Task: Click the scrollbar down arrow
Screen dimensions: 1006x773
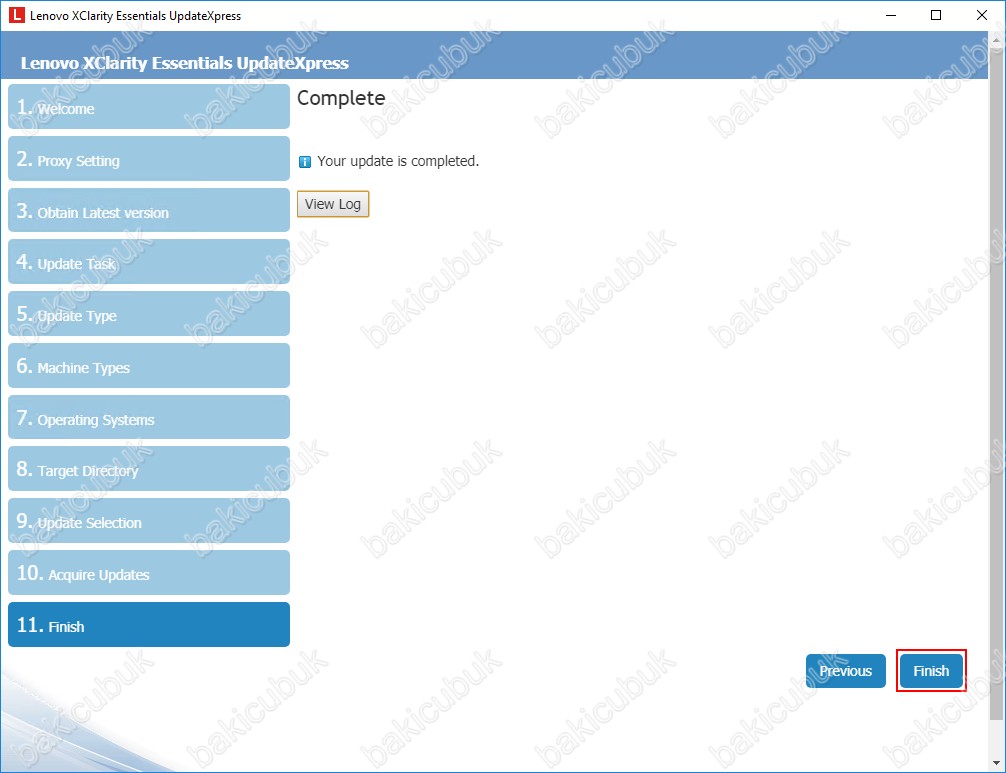Action: tap(996, 763)
